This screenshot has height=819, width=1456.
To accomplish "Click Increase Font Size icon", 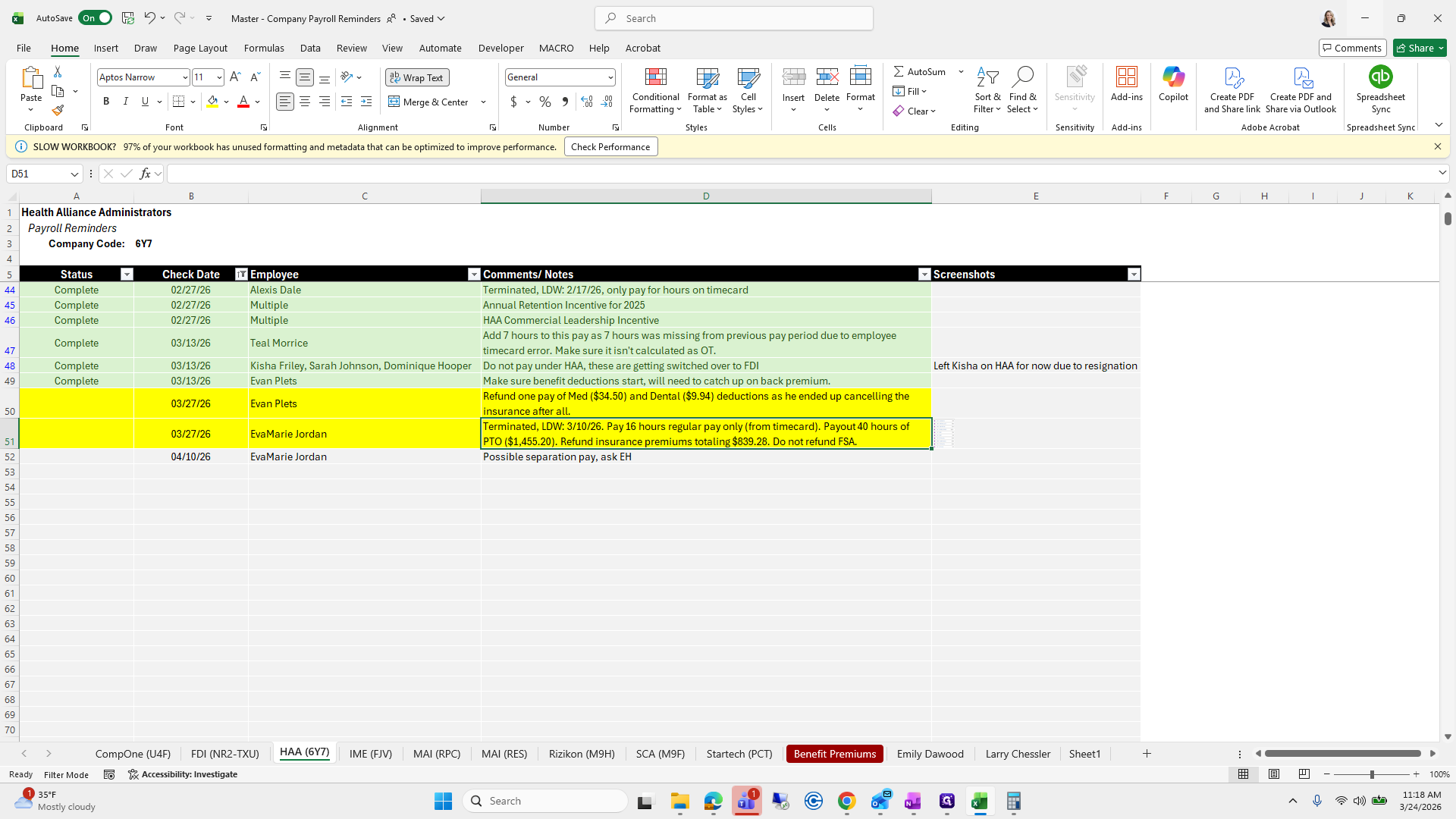I will (x=235, y=77).
